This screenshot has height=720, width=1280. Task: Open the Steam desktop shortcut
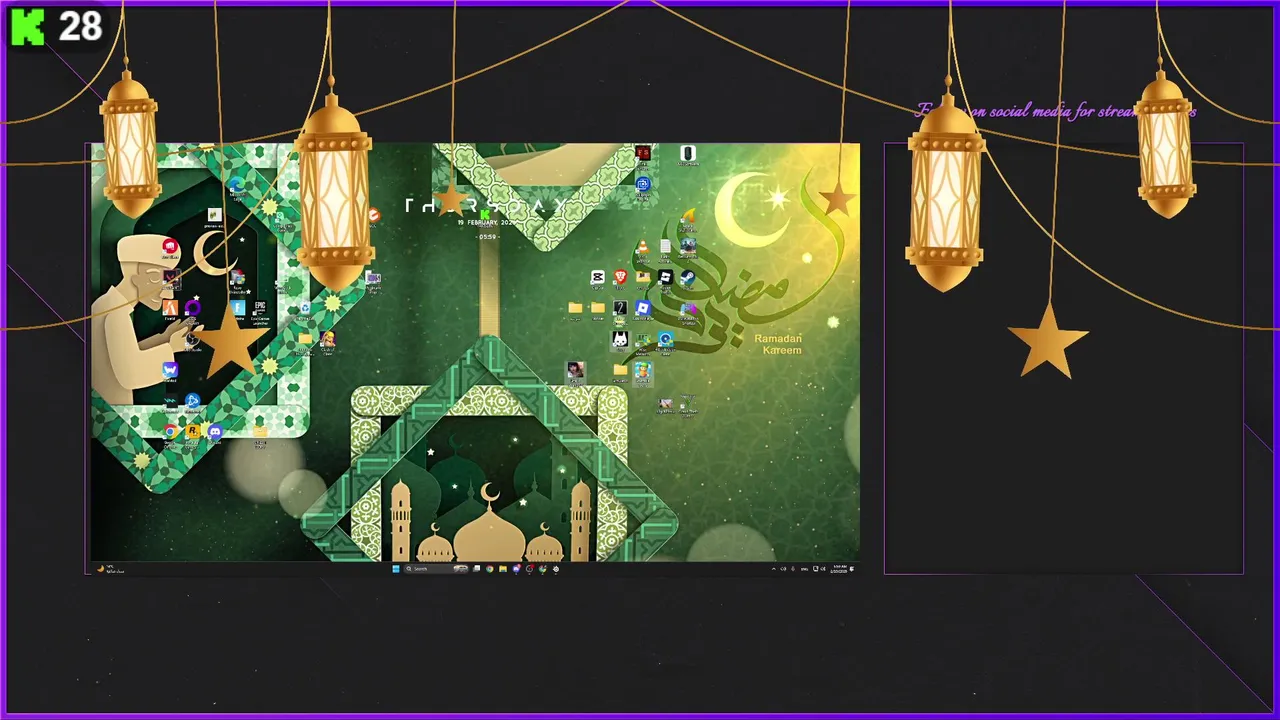click(688, 277)
